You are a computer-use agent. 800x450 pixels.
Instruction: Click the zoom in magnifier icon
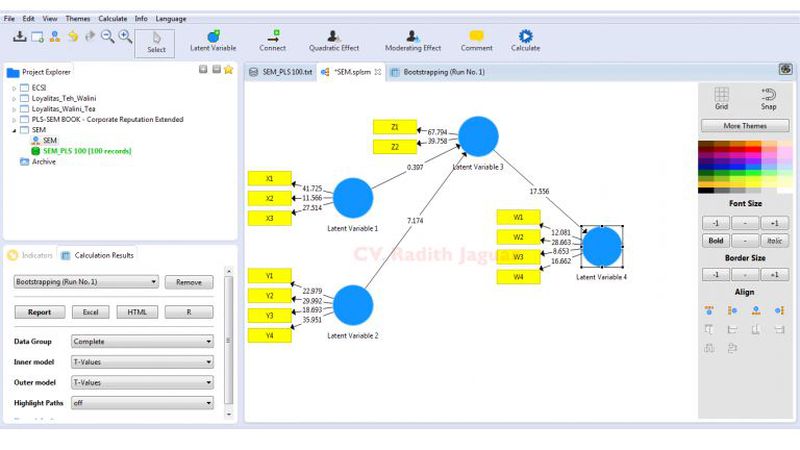click(x=125, y=36)
